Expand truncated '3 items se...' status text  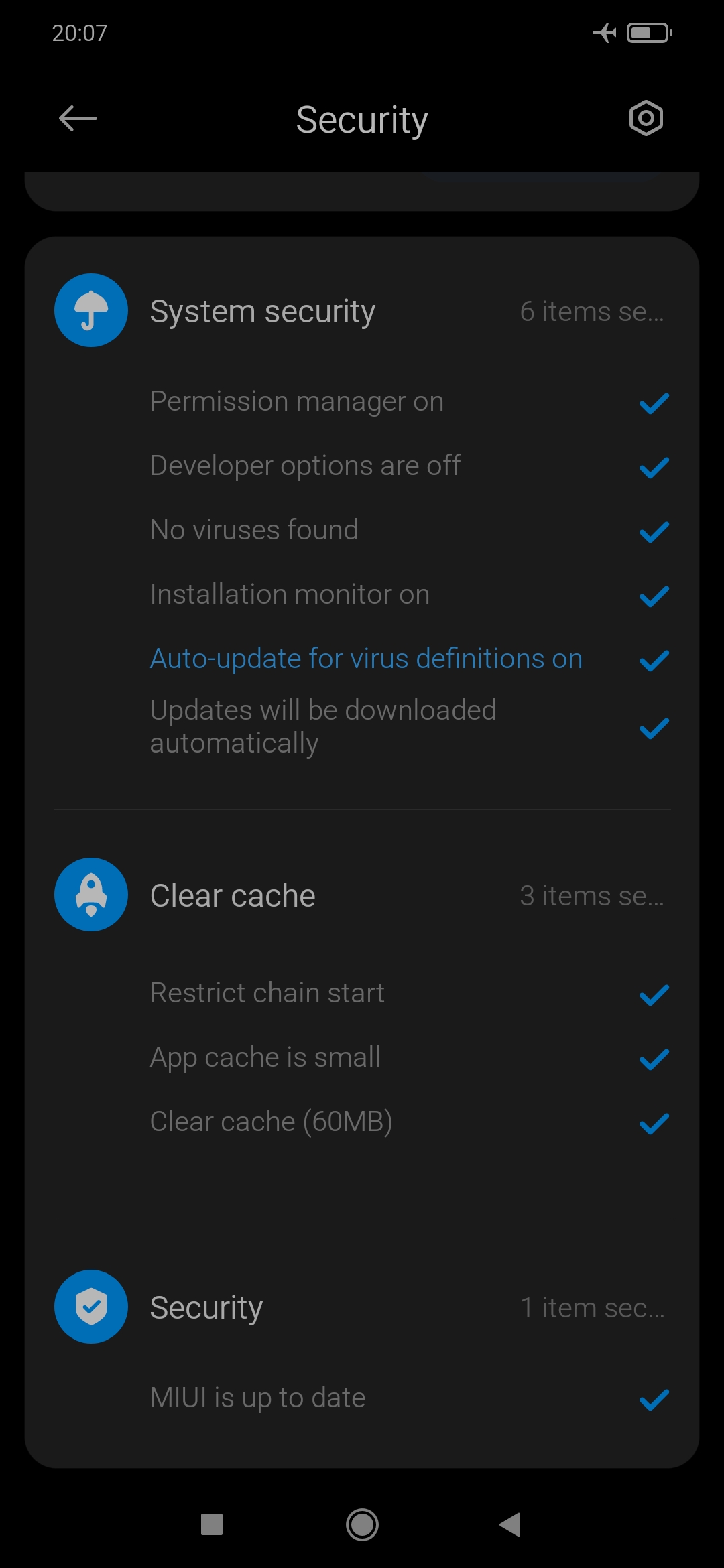pyautogui.click(x=592, y=896)
